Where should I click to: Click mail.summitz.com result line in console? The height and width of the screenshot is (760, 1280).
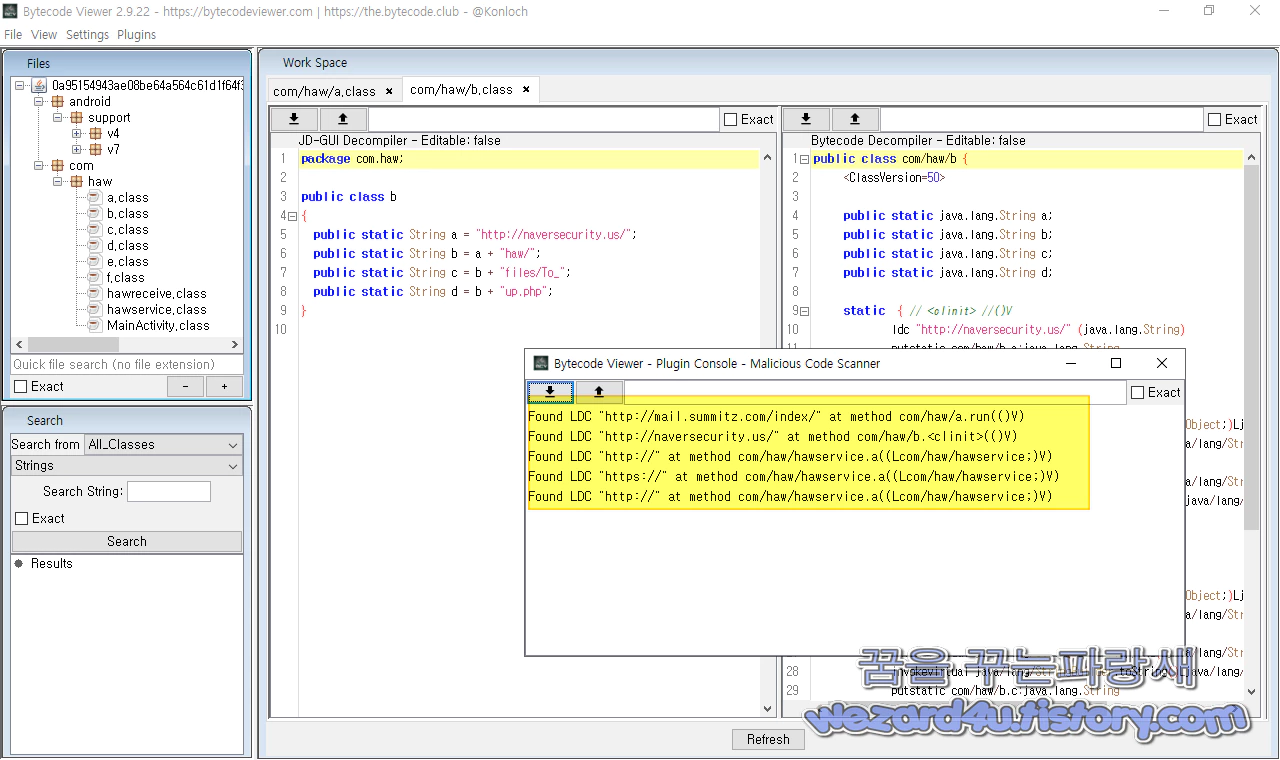pos(776,417)
